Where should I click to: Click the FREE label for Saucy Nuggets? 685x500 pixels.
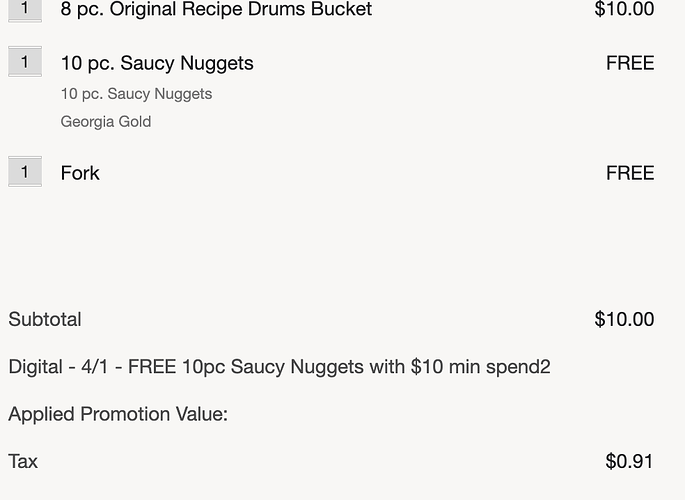630,63
